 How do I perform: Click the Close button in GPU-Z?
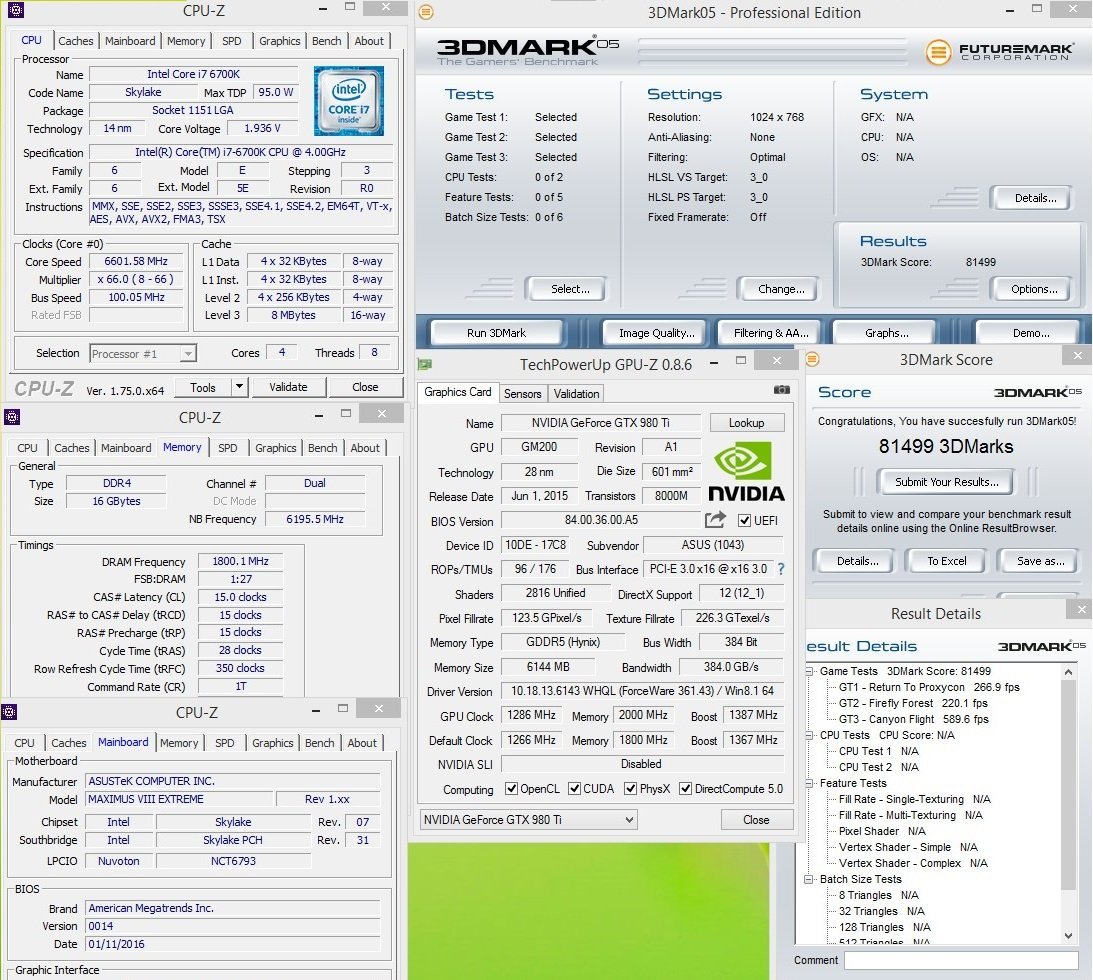click(756, 819)
